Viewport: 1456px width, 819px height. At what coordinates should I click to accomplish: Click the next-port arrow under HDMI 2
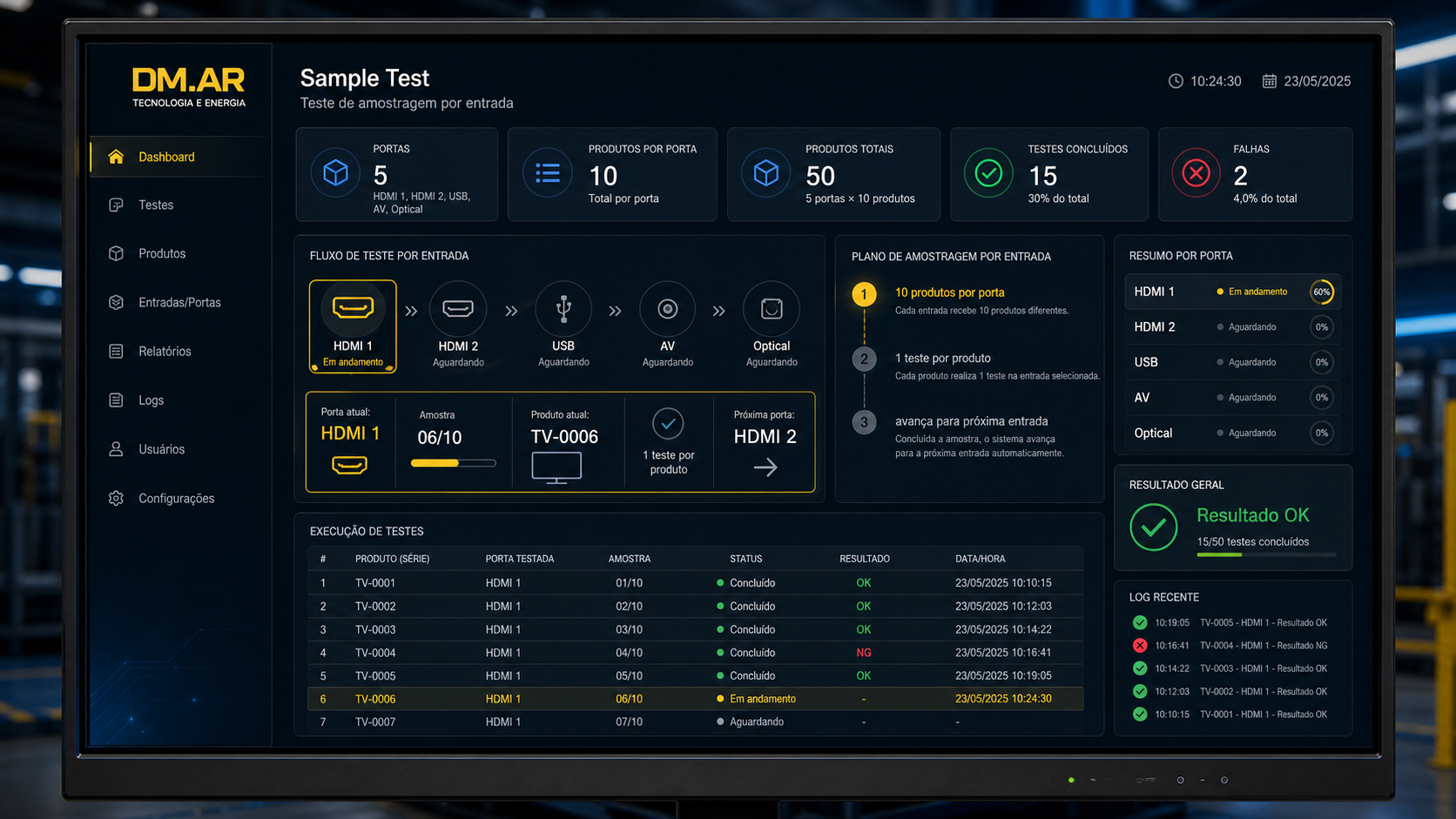pyautogui.click(x=765, y=468)
